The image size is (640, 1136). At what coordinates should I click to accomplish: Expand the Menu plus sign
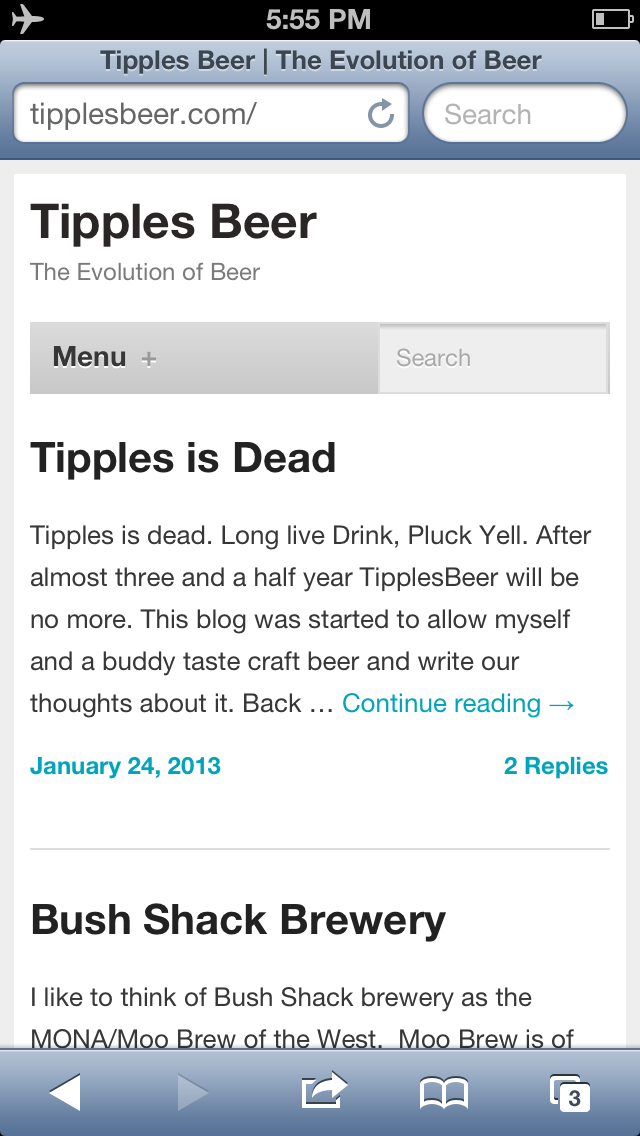point(149,359)
